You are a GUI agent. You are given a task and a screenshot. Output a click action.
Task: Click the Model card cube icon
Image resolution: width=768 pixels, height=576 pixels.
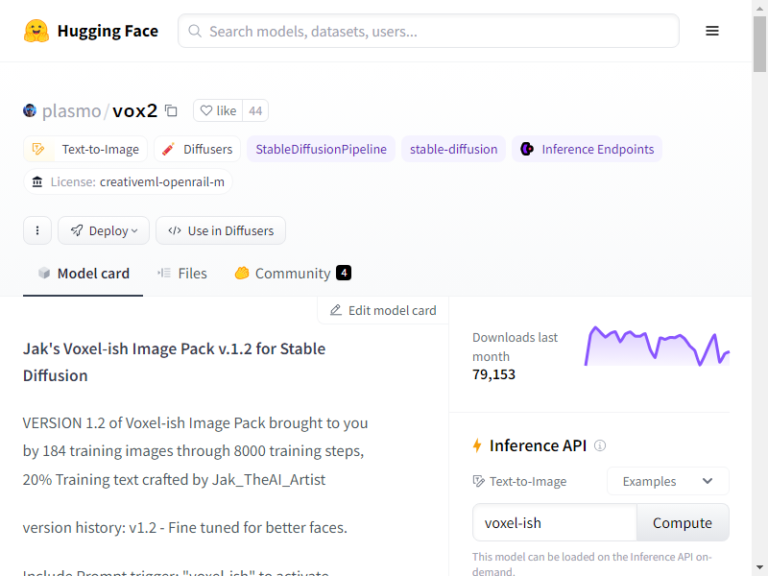pyautogui.click(x=44, y=273)
